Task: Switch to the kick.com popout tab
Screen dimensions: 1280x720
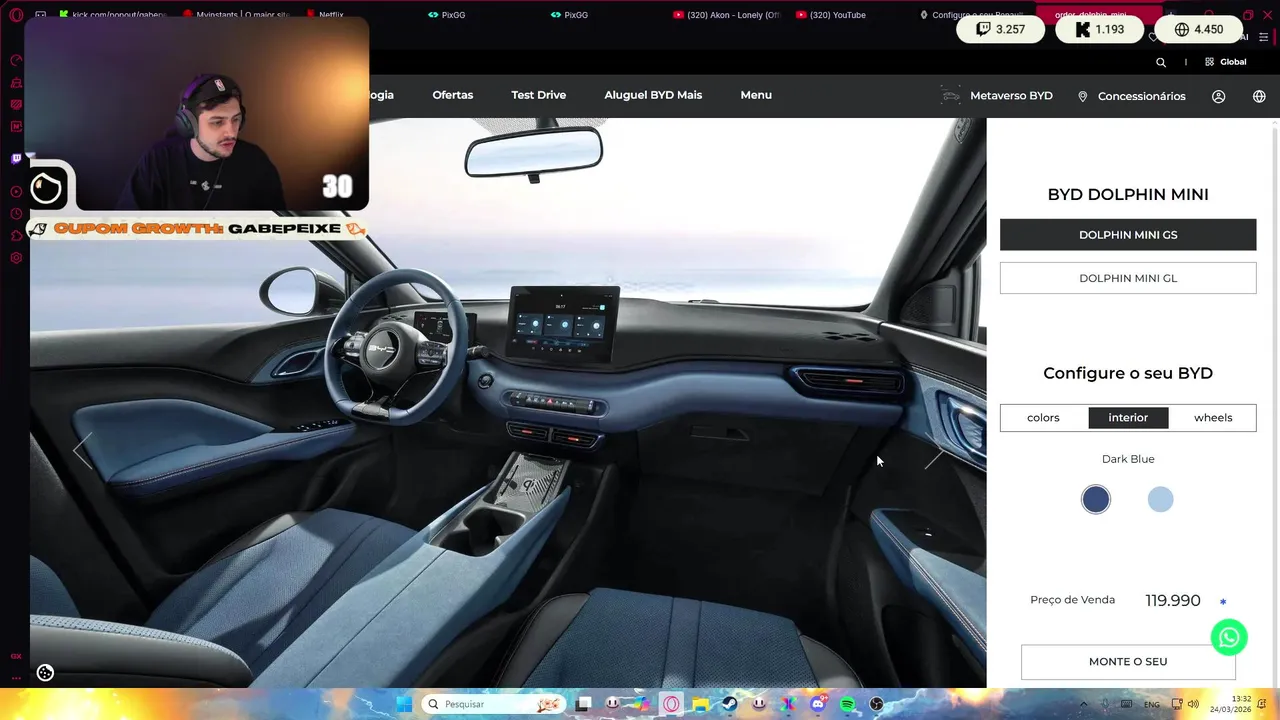Action: 112,15
